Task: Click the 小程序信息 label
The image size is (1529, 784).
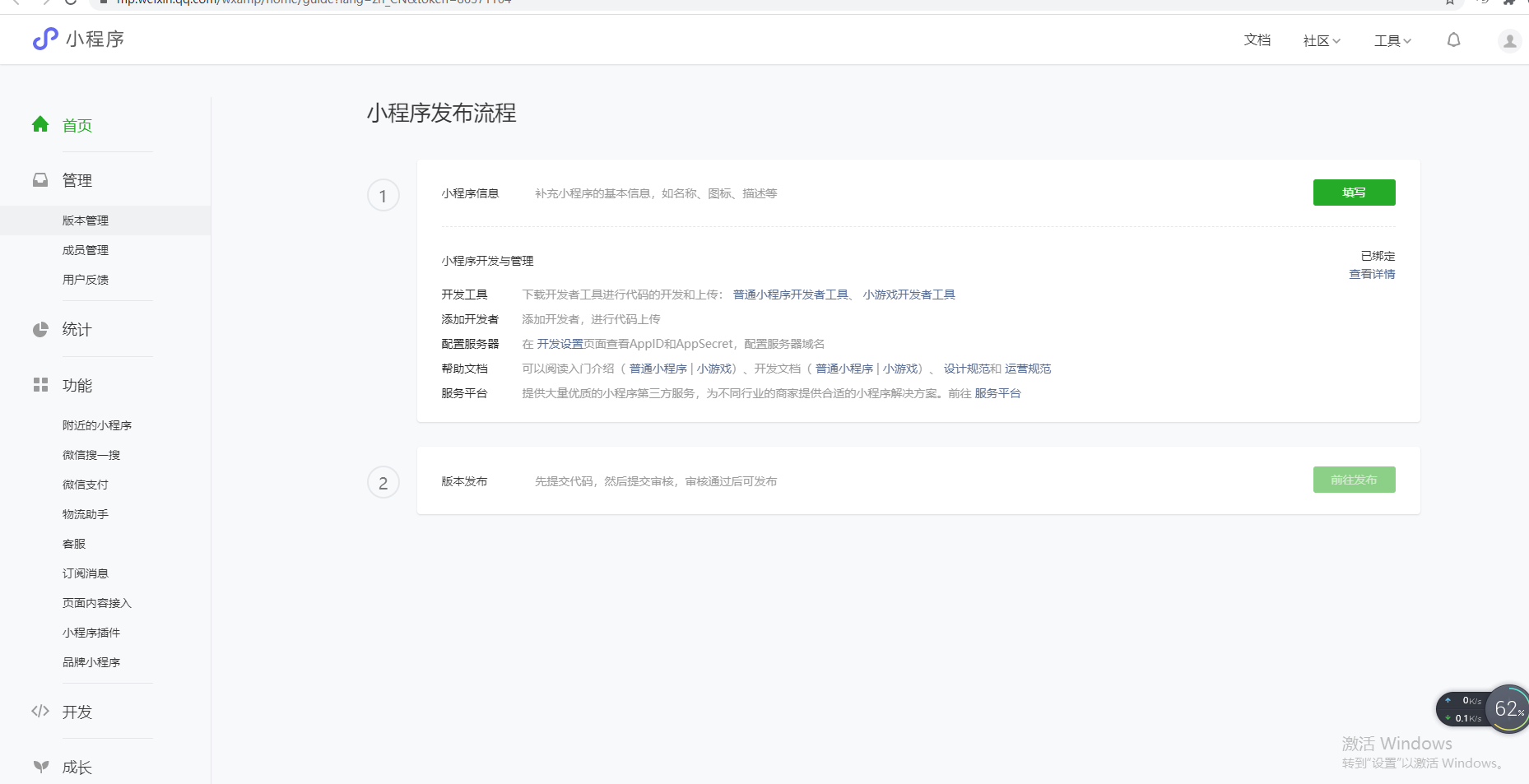Action: 470,193
